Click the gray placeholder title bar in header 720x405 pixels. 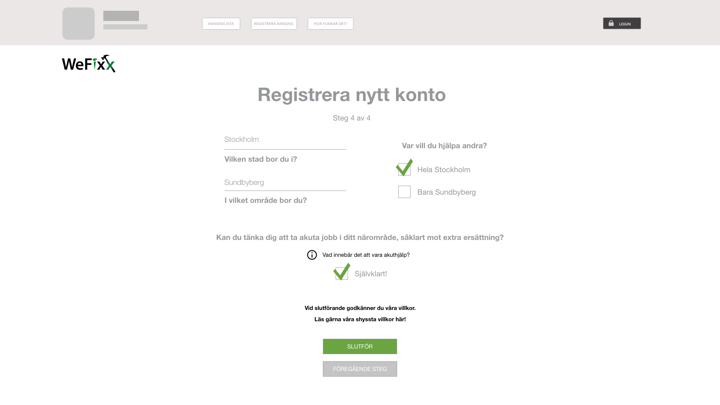(x=121, y=16)
